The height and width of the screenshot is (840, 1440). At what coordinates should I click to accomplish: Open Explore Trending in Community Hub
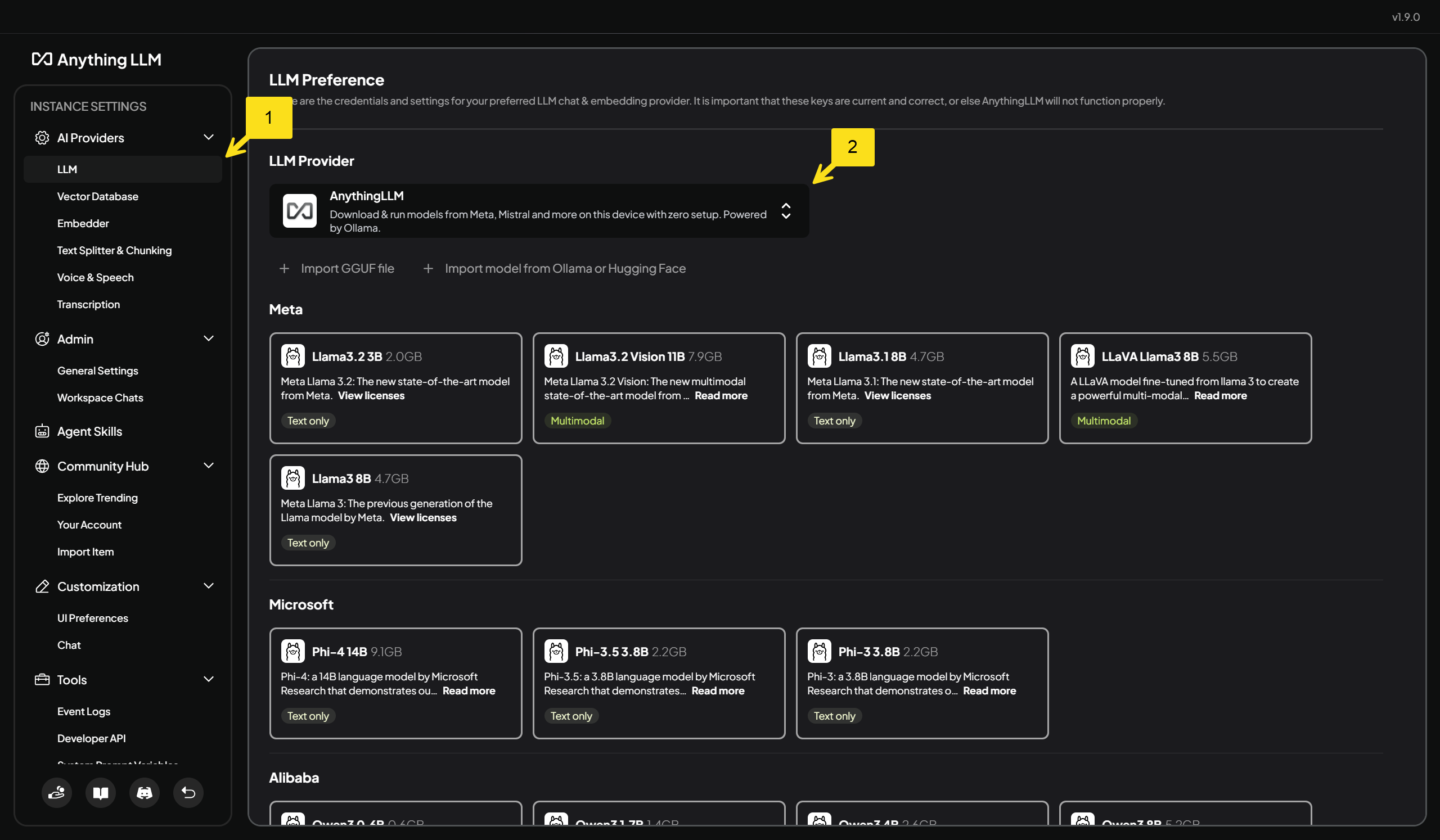[x=98, y=498]
